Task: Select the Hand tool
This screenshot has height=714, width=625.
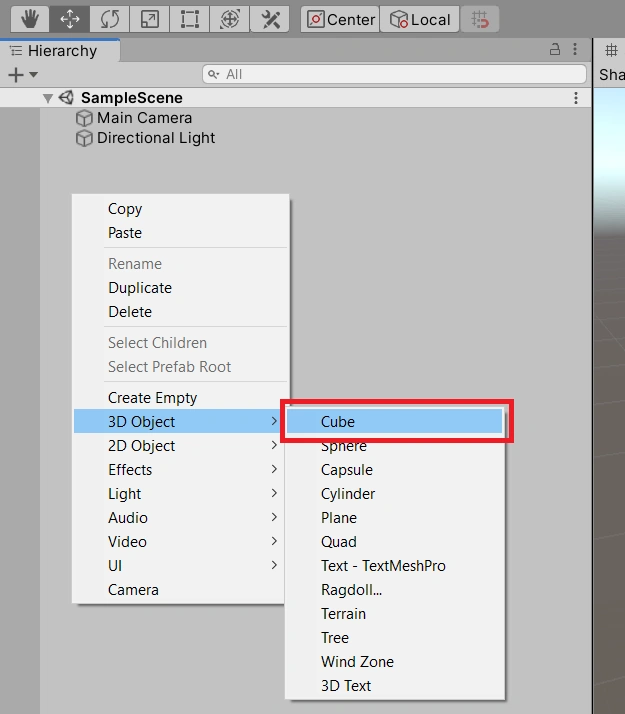Action: (x=30, y=19)
